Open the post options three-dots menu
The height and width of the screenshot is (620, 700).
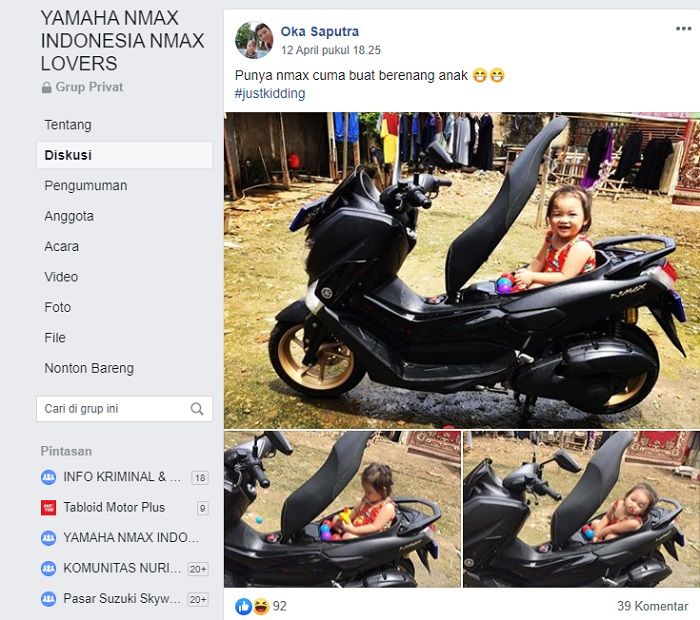click(683, 29)
